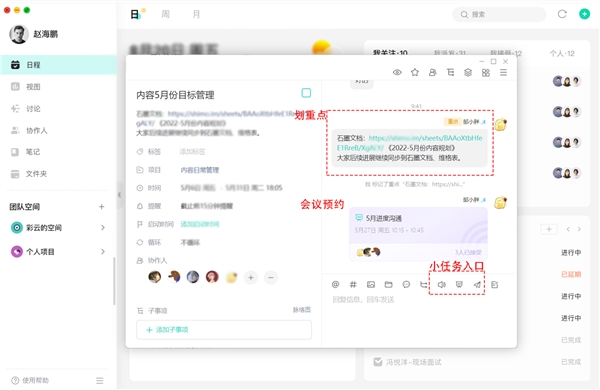Tick the task completion checkbox
The image size is (600, 390).
point(306,93)
